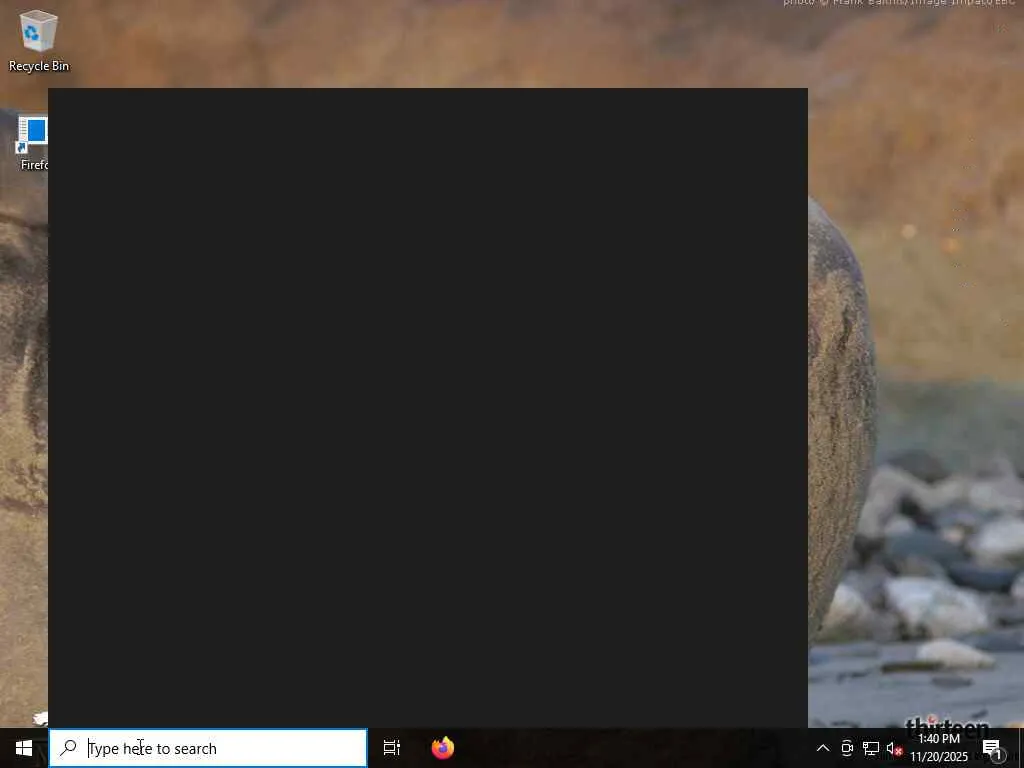The width and height of the screenshot is (1024, 768).
Task: Click the Meet Now camera tray icon
Action: [846, 748]
